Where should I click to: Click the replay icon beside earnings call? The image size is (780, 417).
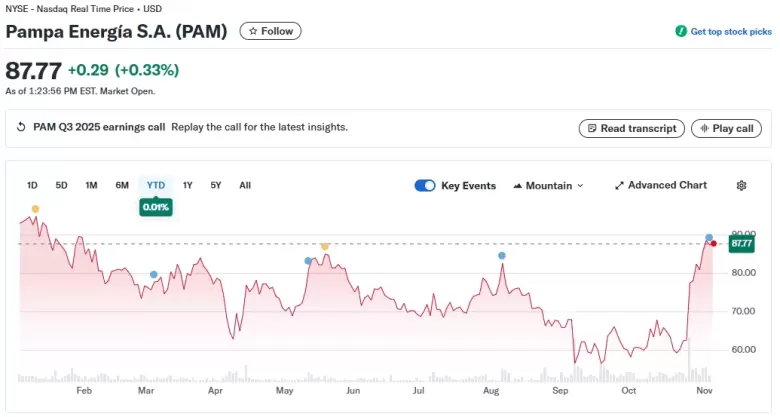21,127
